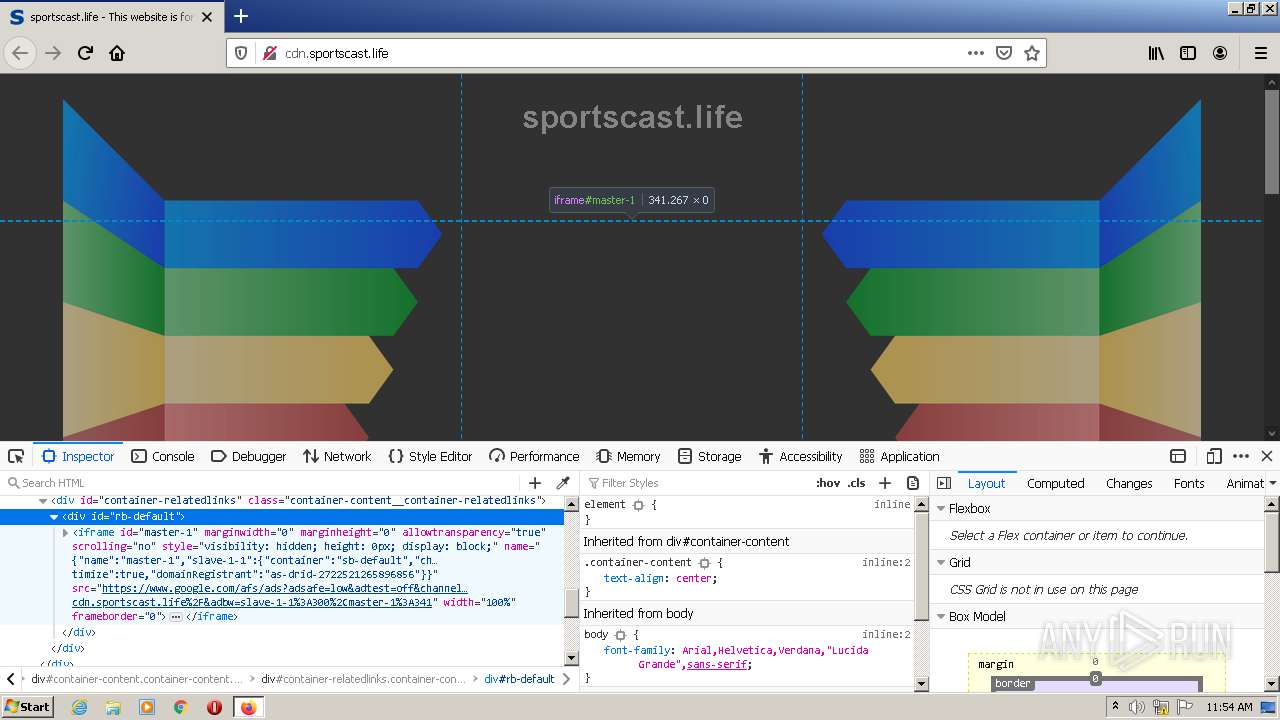Select the Inspector tab

pos(78,456)
